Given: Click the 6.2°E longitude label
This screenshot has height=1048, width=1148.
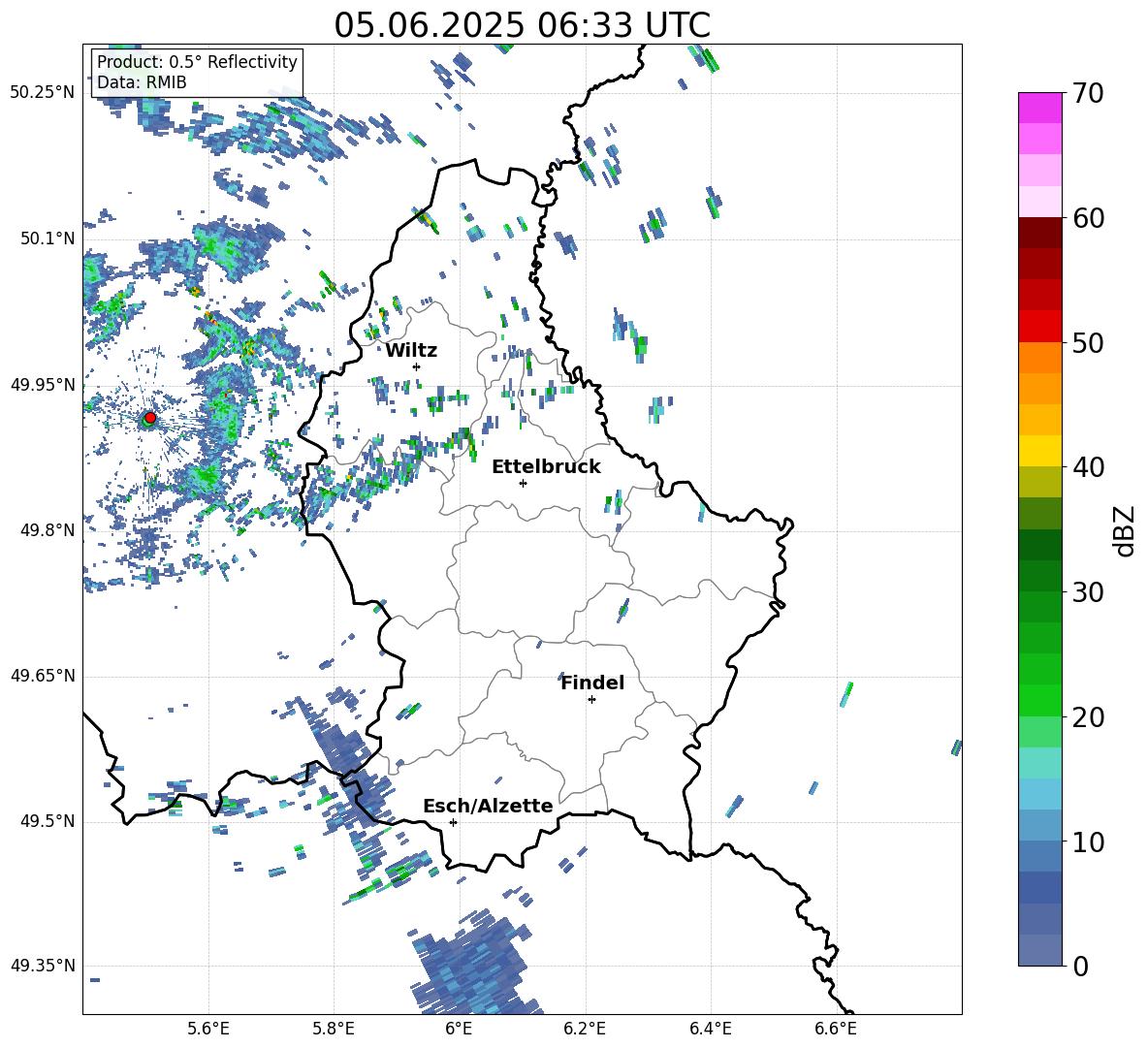Looking at the screenshot, I should pyautogui.click(x=585, y=1030).
